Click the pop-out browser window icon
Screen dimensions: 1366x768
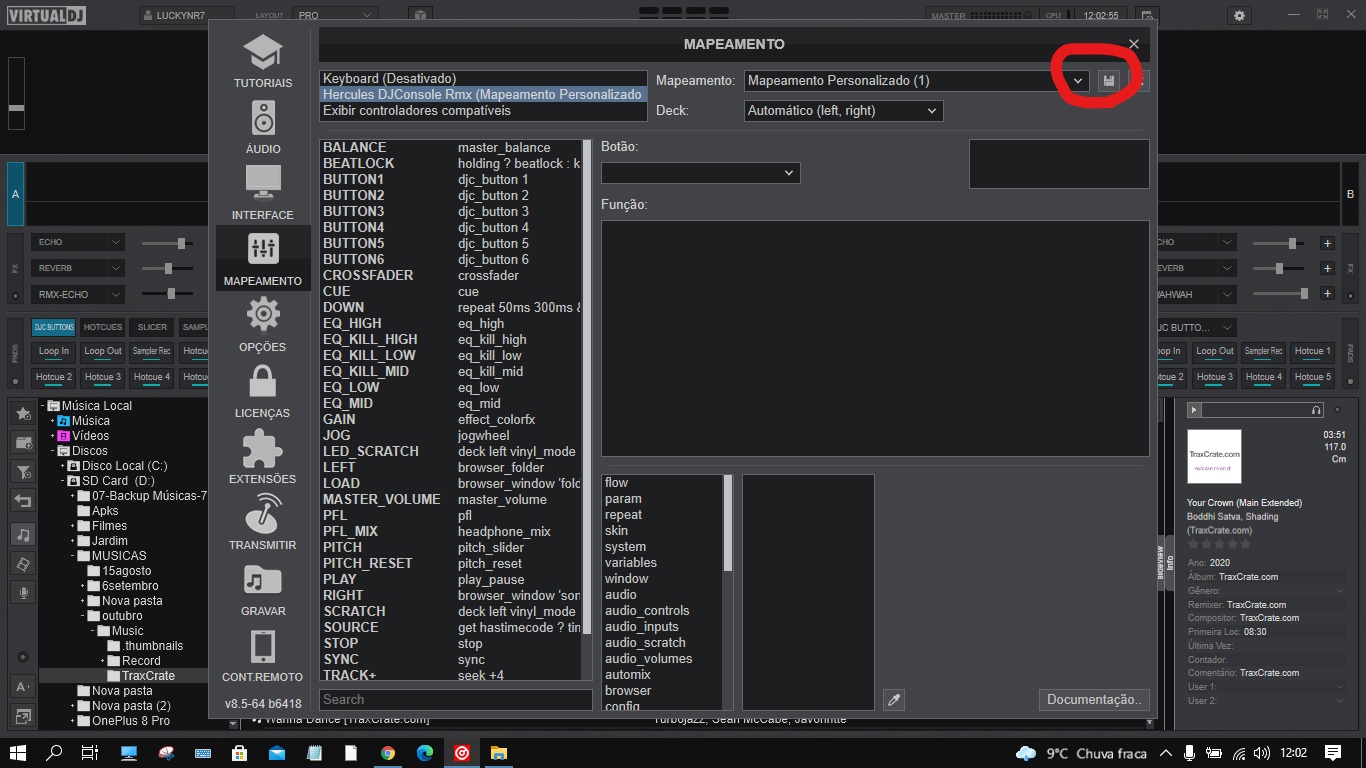coord(23,716)
